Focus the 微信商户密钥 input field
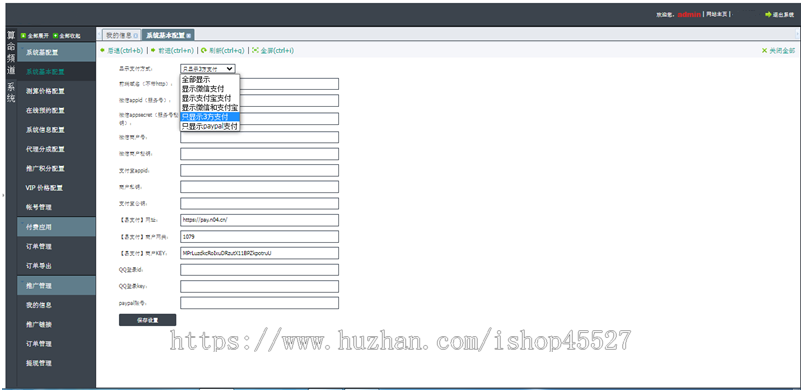This screenshot has height=392, width=803. (259, 154)
